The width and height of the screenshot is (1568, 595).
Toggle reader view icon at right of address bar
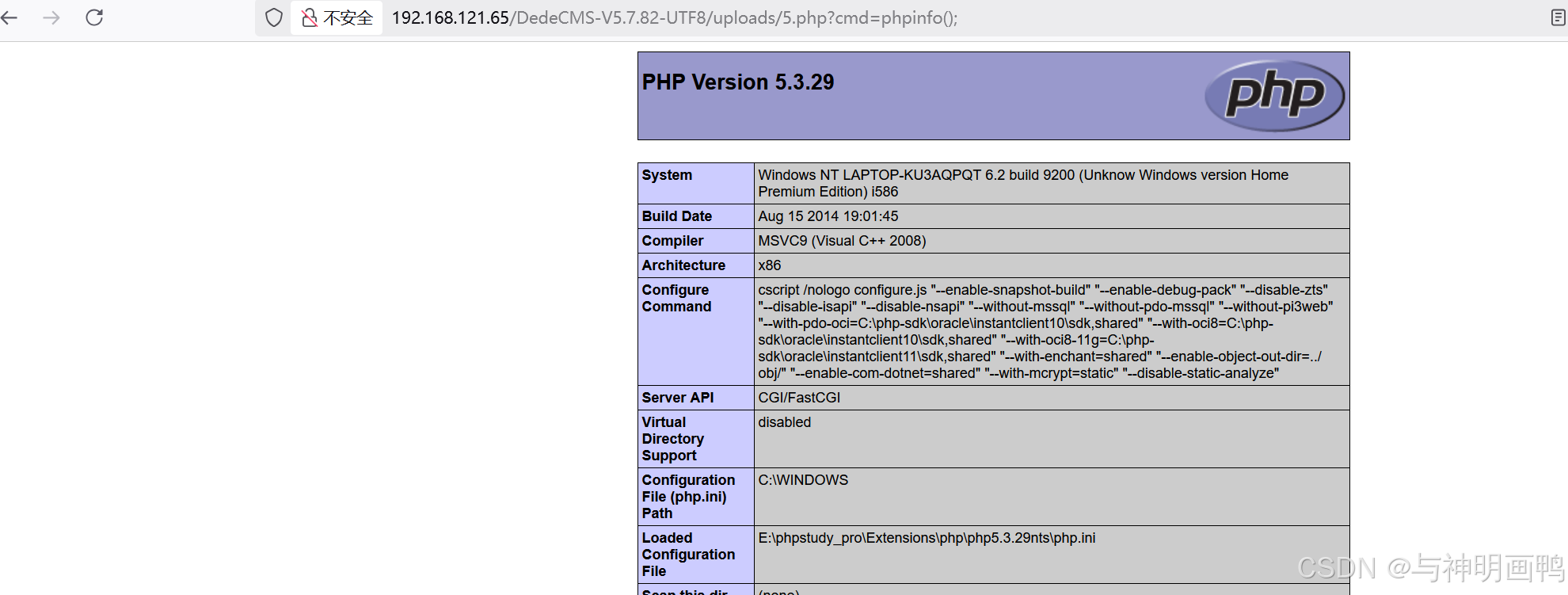(x=1558, y=17)
